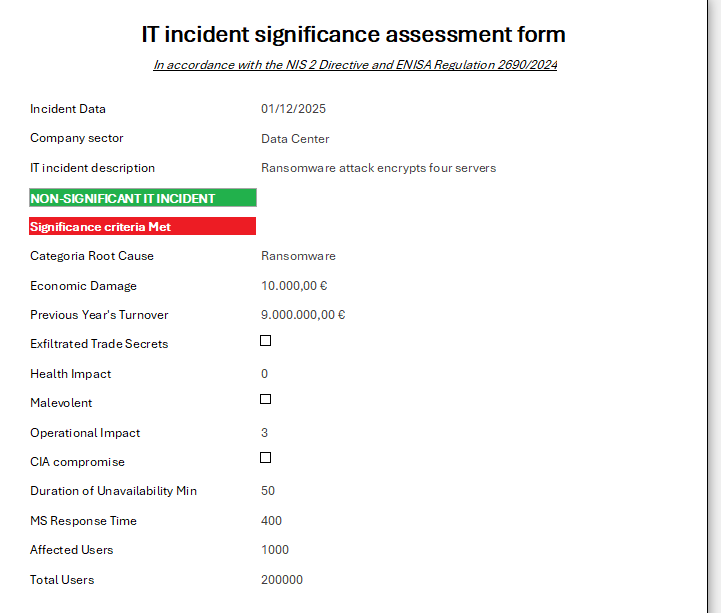
Task: Click the Affected Users value 1000
Action: pos(275,550)
